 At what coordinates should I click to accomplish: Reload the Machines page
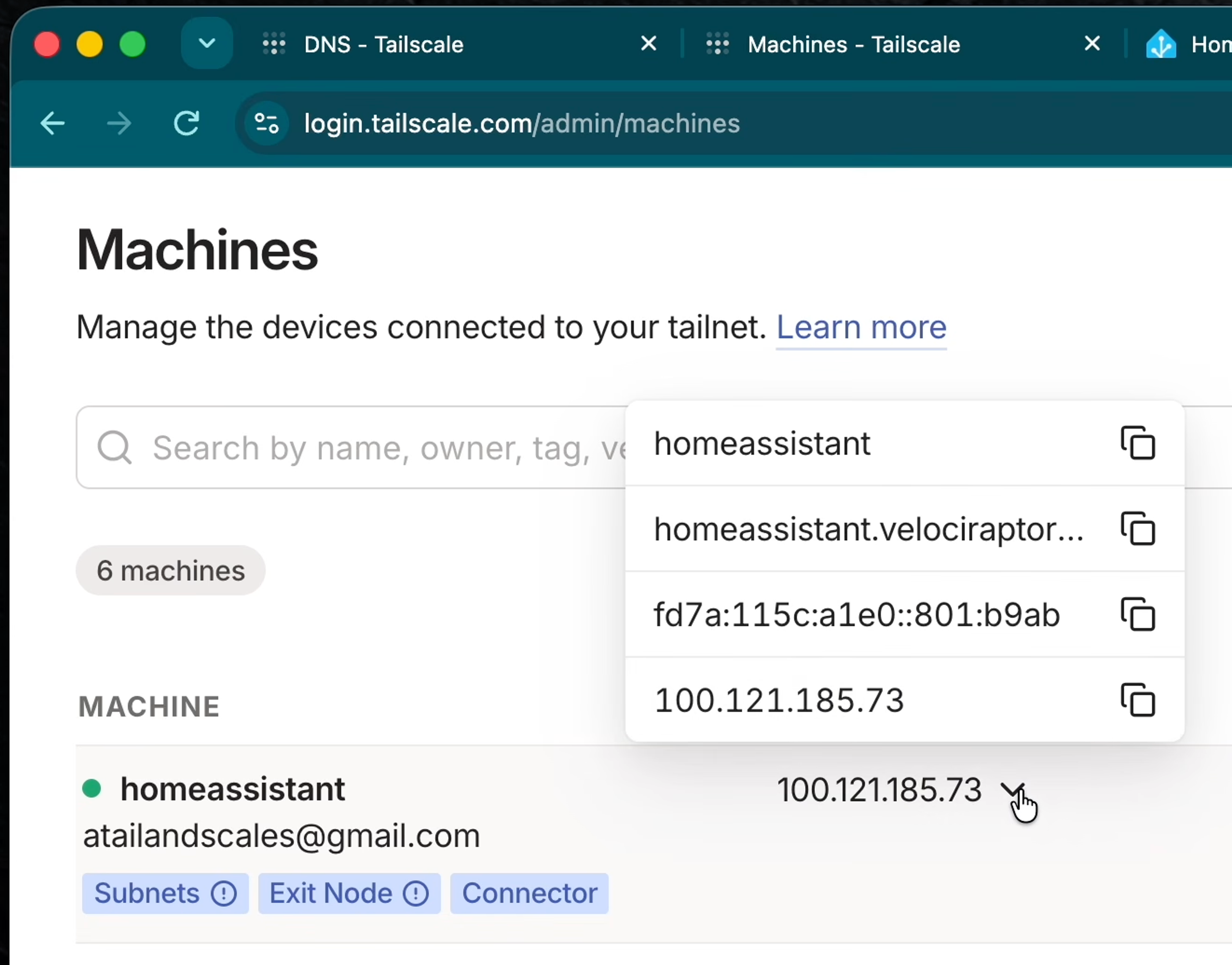pyautogui.click(x=186, y=123)
